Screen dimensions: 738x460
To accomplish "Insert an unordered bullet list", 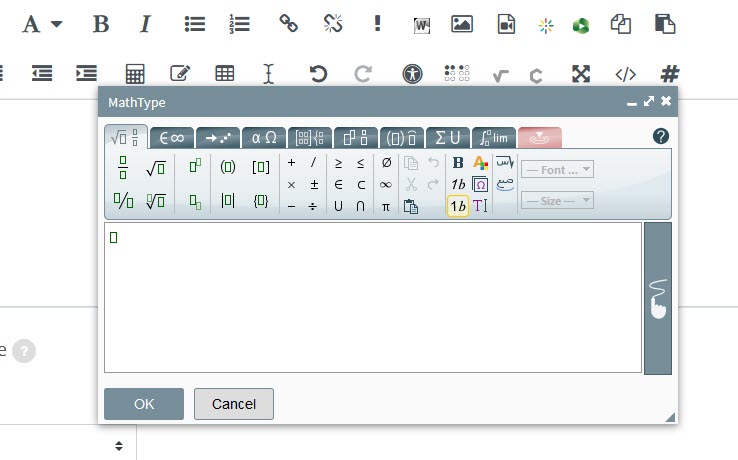I will point(194,24).
